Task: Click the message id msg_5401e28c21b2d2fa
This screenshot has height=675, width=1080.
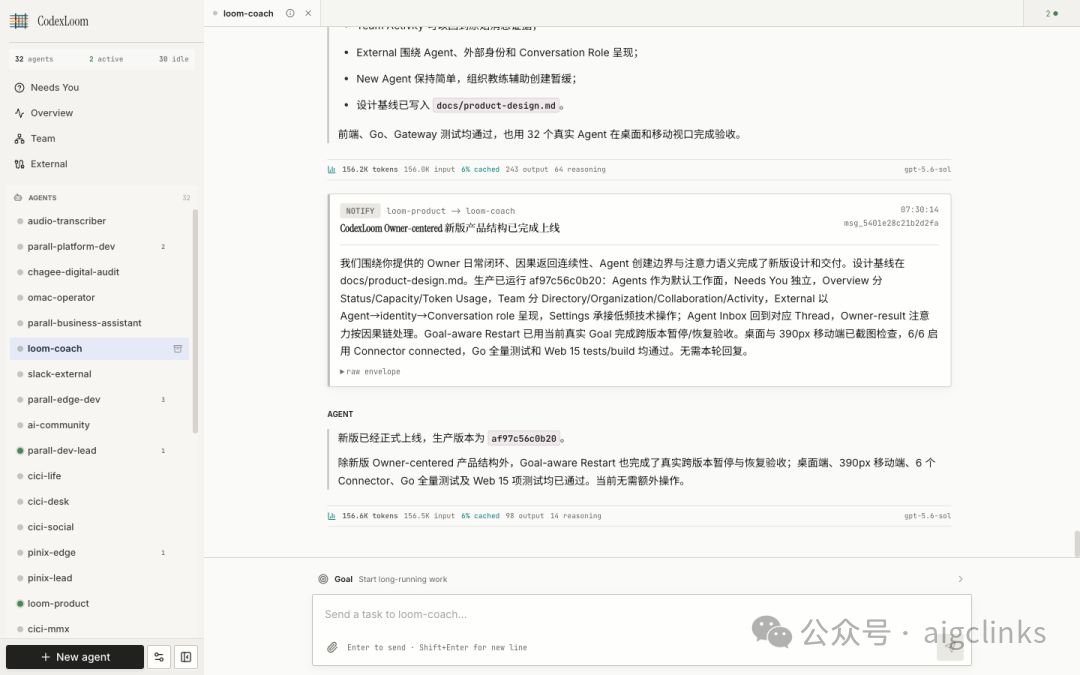Action: tap(891, 223)
